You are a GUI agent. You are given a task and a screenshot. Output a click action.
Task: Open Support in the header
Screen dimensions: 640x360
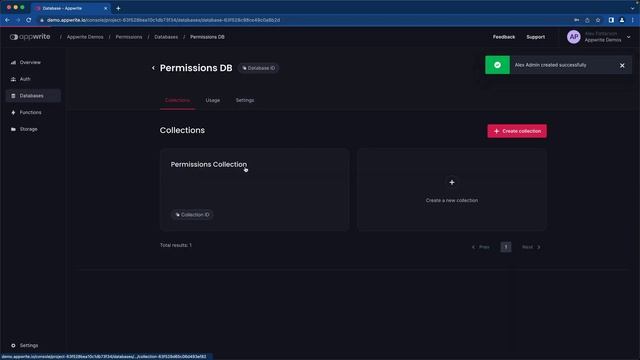(x=536, y=37)
